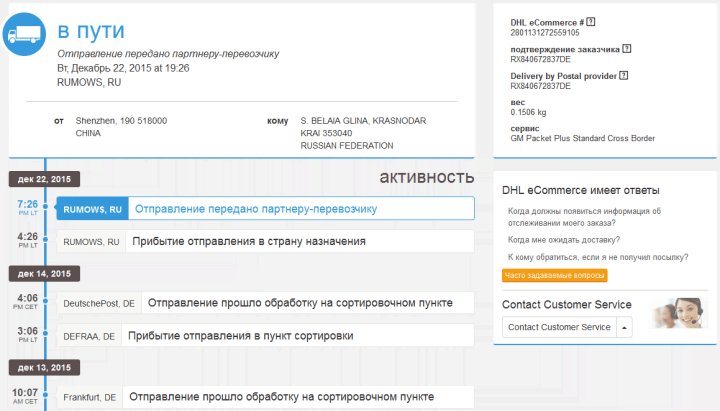Click the 10:07 AM CET timeline time

point(25,396)
